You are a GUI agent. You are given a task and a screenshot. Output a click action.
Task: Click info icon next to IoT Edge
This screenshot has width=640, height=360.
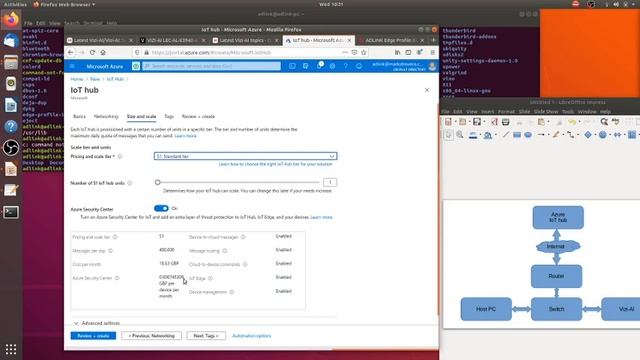coord(211,278)
